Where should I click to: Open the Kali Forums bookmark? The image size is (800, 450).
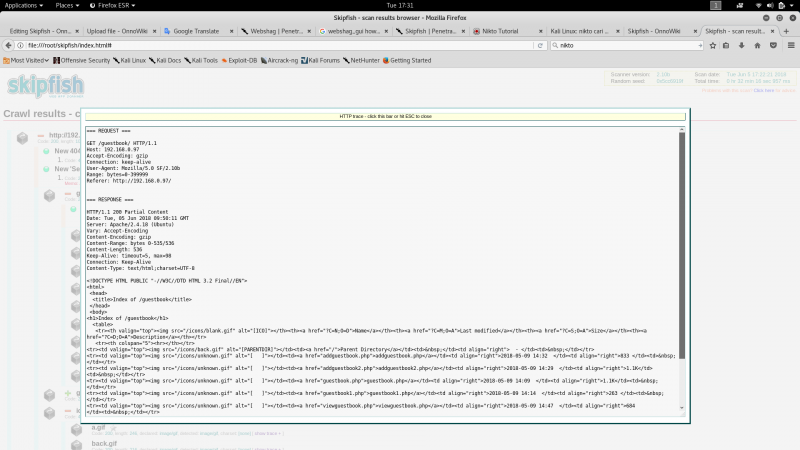pos(320,60)
